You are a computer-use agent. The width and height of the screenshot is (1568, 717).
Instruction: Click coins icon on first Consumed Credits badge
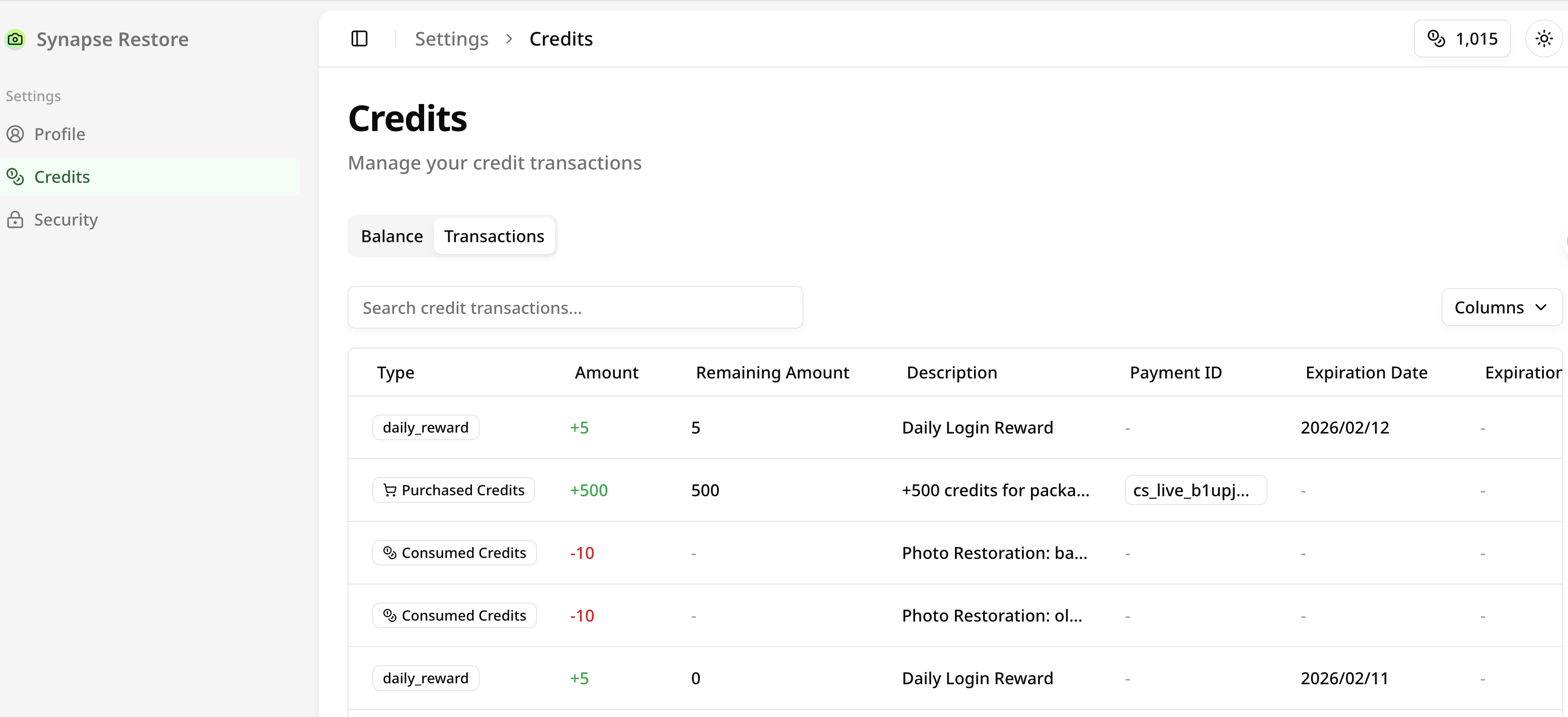pyautogui.click(x=389, y=553)
